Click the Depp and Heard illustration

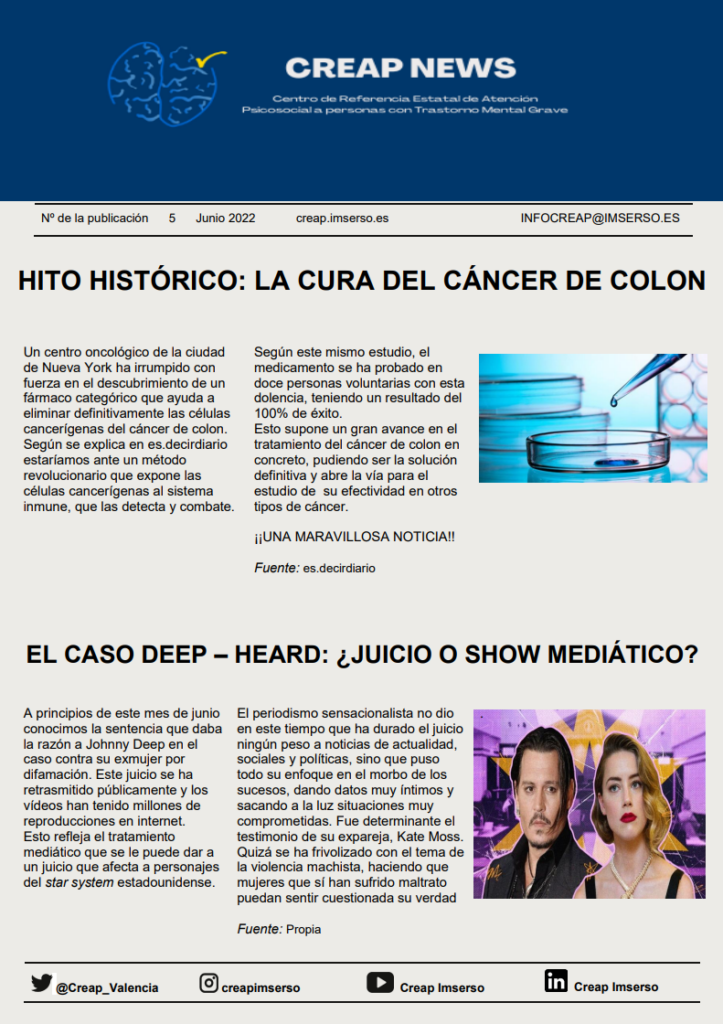tap(588, 804)
